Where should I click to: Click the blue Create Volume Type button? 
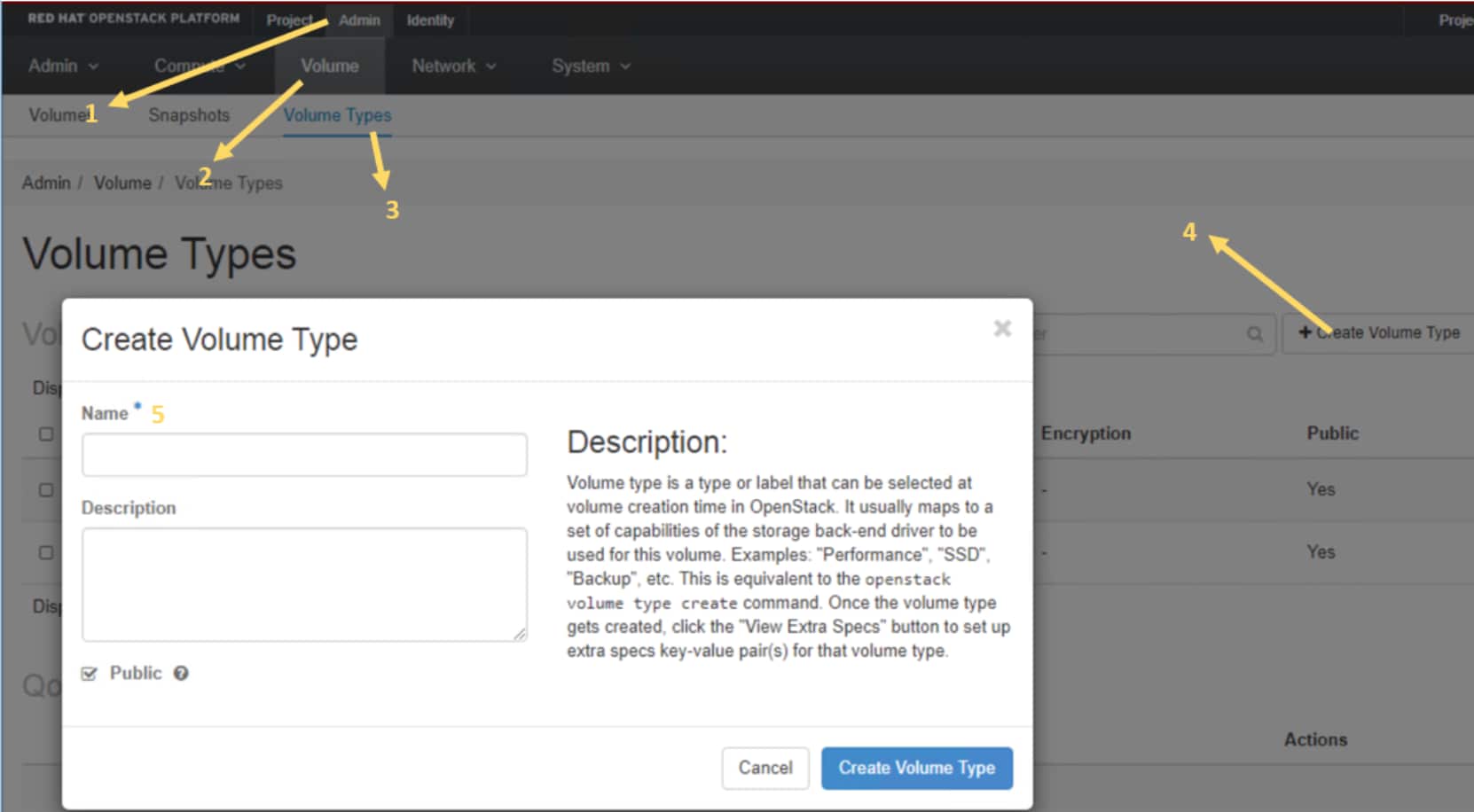click(x=917, y=768)
